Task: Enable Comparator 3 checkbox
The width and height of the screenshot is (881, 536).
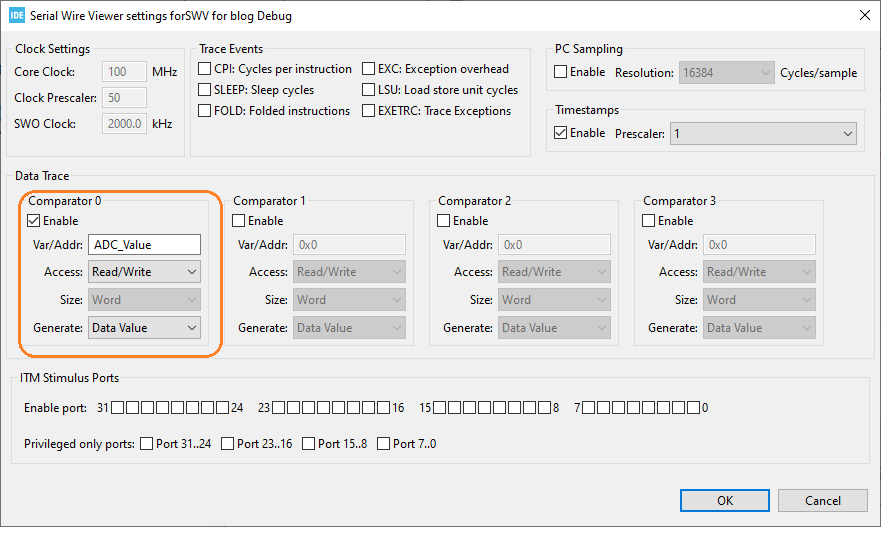Action: pyautogui.click(x=648, y=221)
